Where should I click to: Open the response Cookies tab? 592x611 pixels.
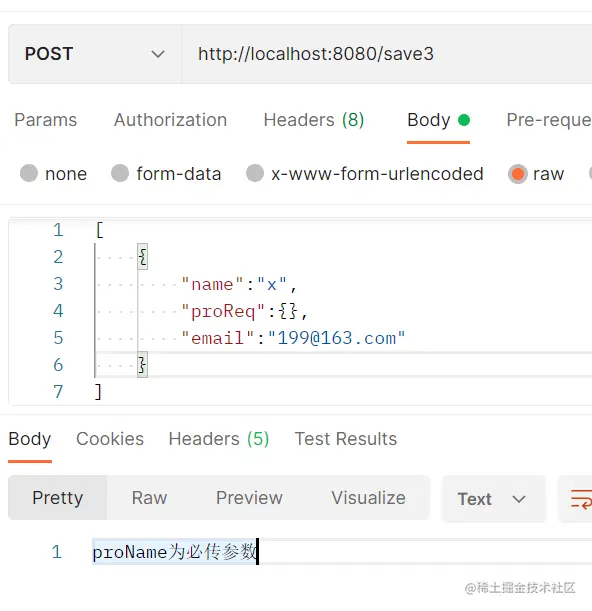pyautogui.click(x=110, y=439)
